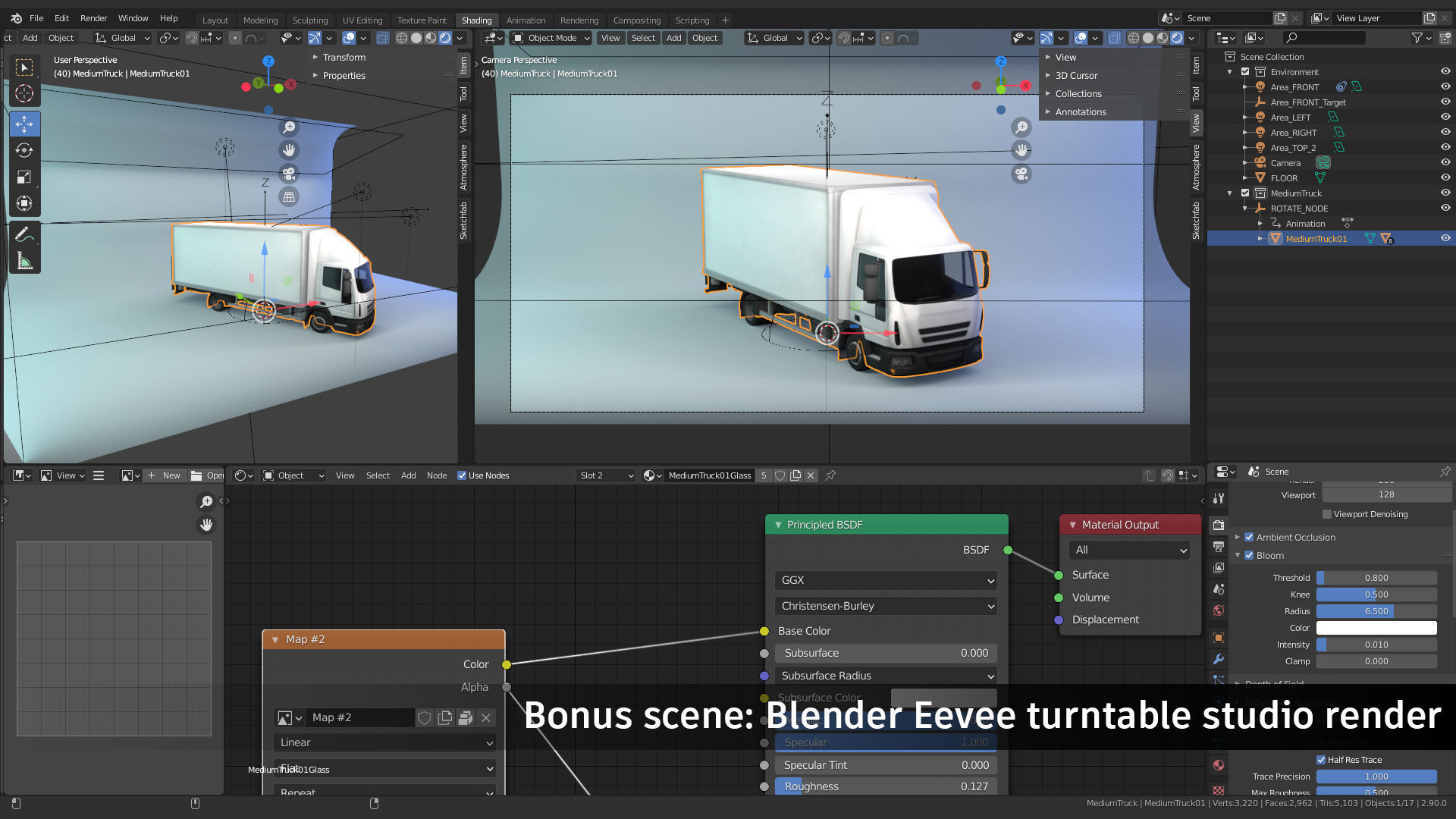Image resolution: width=1456 pixels, height=819 pixels.
Task: Adjust the Bloom Radius slider
Action: [1376, 611]
